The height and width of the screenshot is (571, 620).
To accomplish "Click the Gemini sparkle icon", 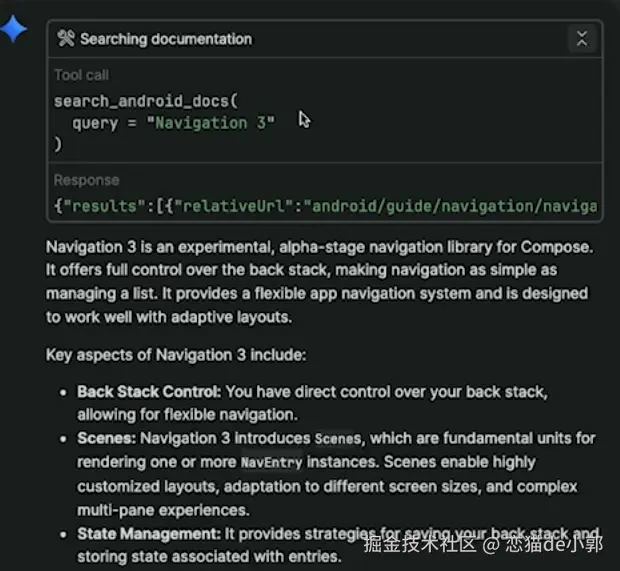I will (x=14, y=29).
